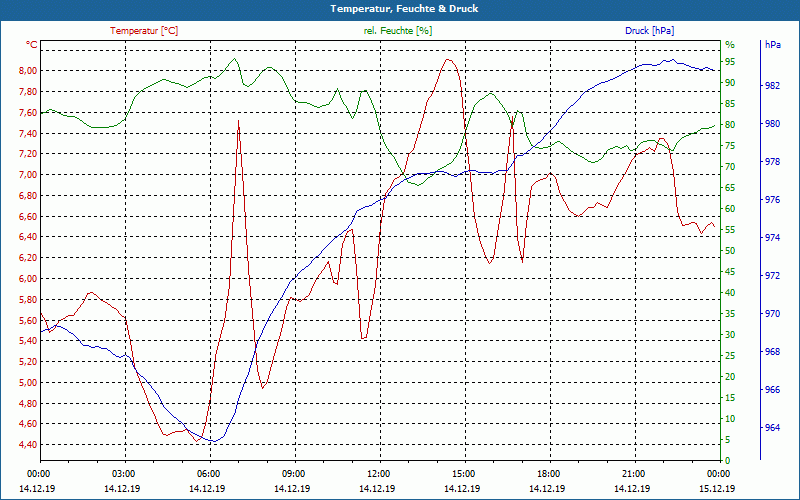Image resolution: width=800 pixels, height=500 pixels.
Task: Click the 12:00 time axis label
Action: [x=378, y=473]
